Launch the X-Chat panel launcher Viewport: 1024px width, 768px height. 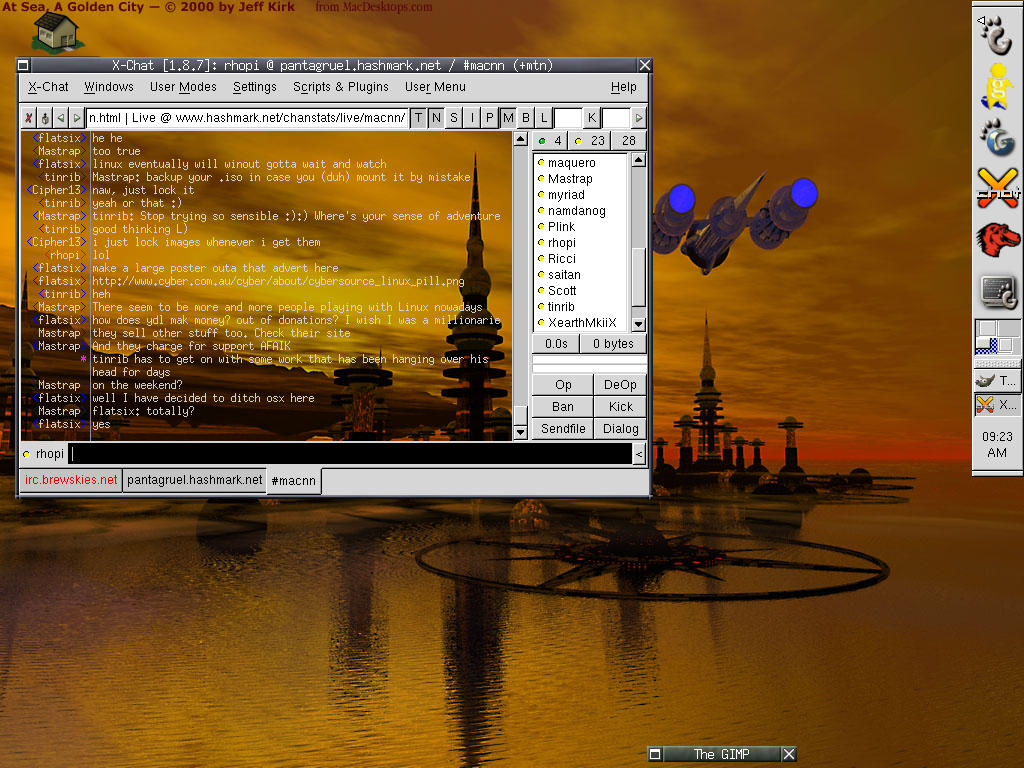click(997, 189)
